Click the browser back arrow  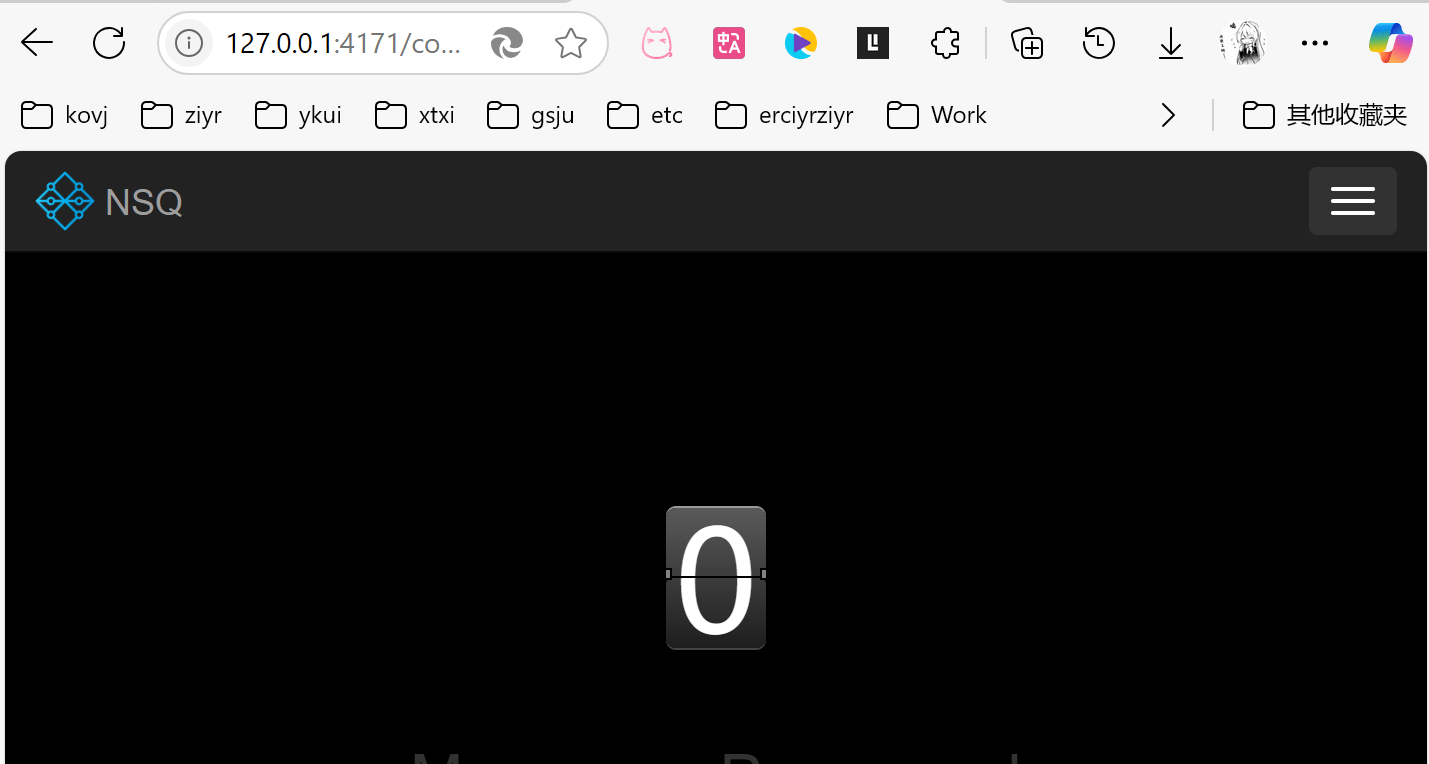[x=37, y=43]
